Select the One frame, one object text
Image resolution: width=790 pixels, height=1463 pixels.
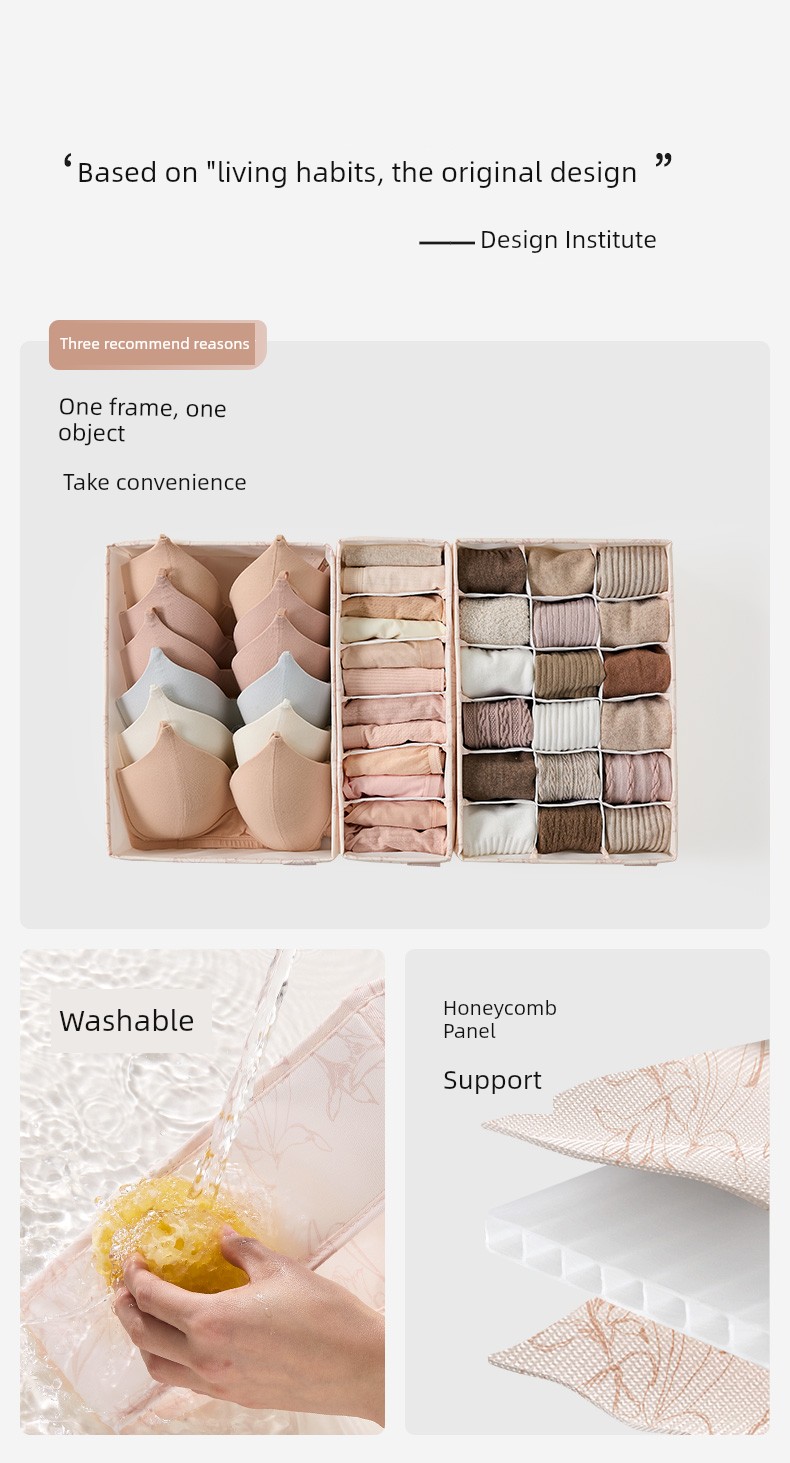click(142, 420)
